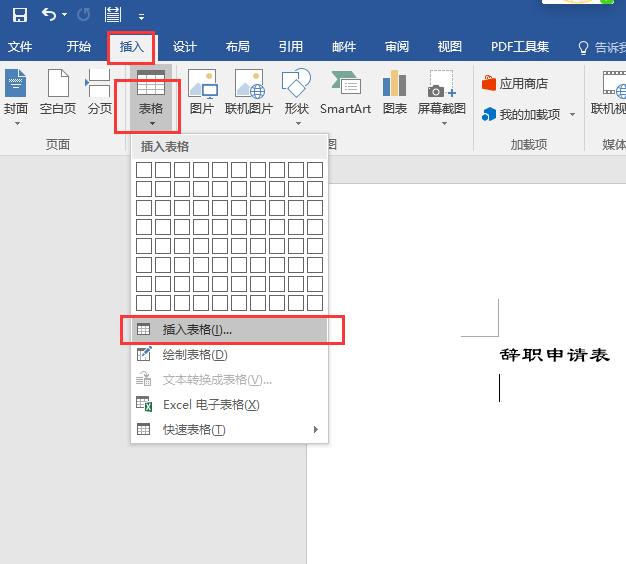Click the 封面 cover page icon
This screenshot has width=626, height=564.
tap(16, 83)
